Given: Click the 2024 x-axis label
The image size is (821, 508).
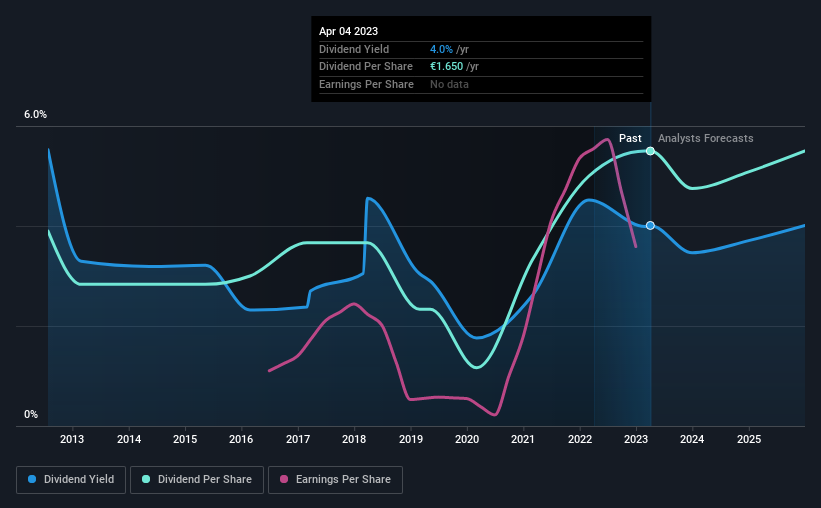Looking at the screenshot, I should click(x=692, y=439).
